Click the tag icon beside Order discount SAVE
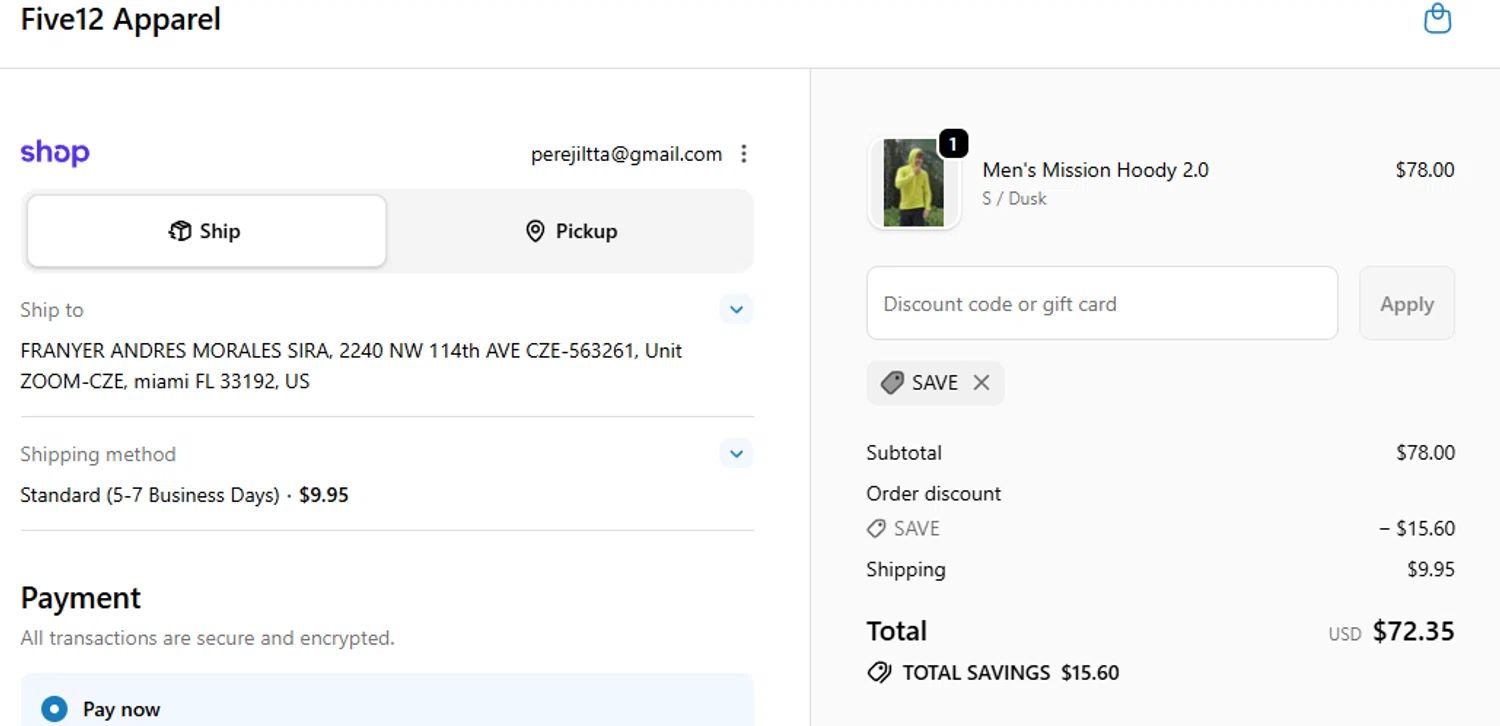Image resolution: width=1500 pixels, height=726 pixels. click(876, 529)
